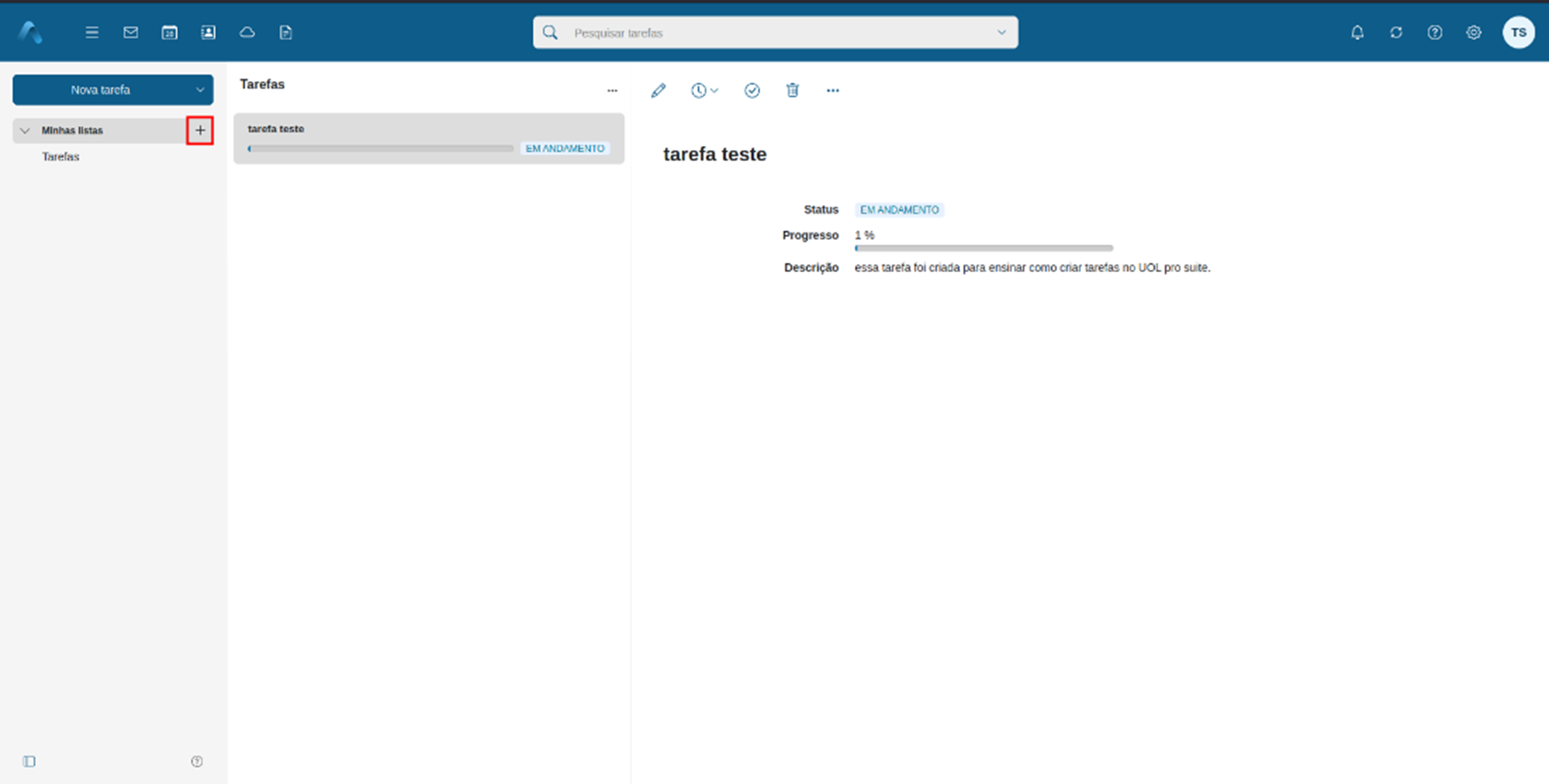Open the help question mark icon in top bar

click(x=1435, y=32)
